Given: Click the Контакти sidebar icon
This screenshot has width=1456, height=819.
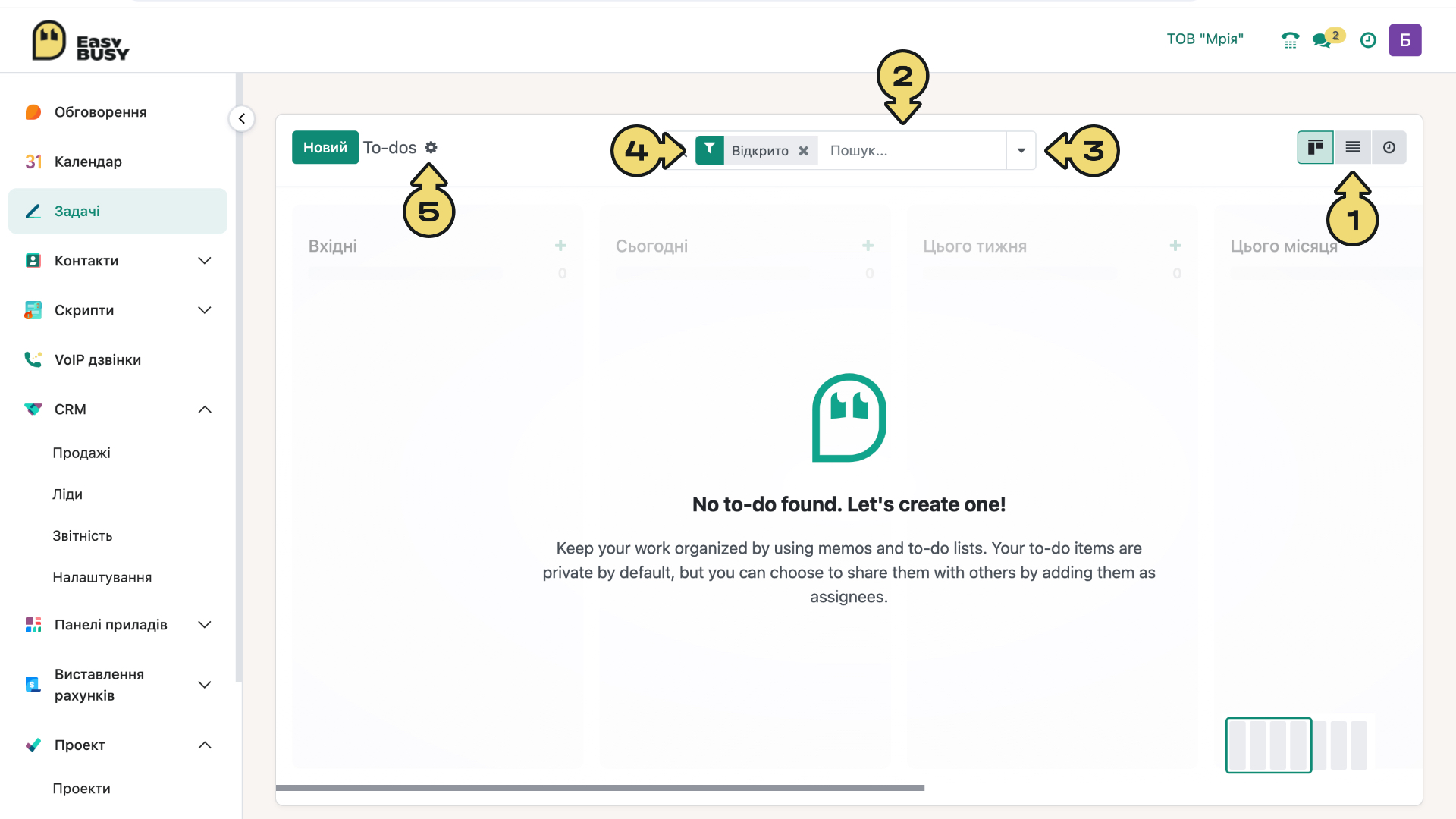Looking at the screenshot, I should (x=33, y=261).
